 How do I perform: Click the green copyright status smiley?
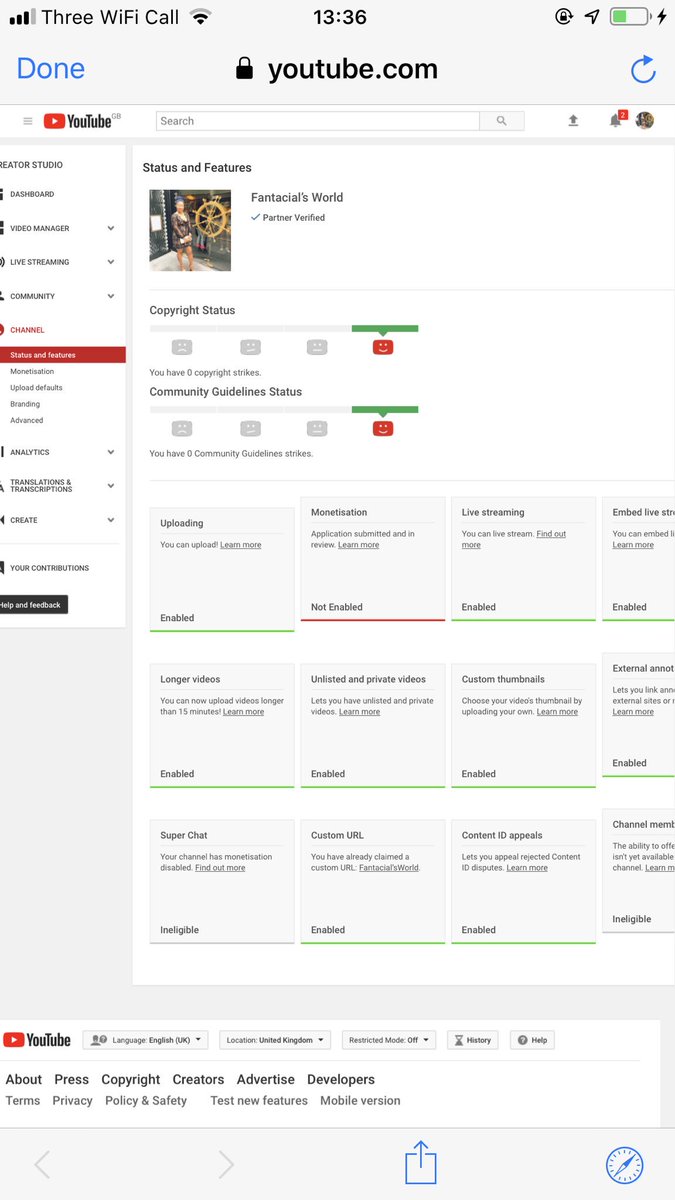click(x=383, y=347)
